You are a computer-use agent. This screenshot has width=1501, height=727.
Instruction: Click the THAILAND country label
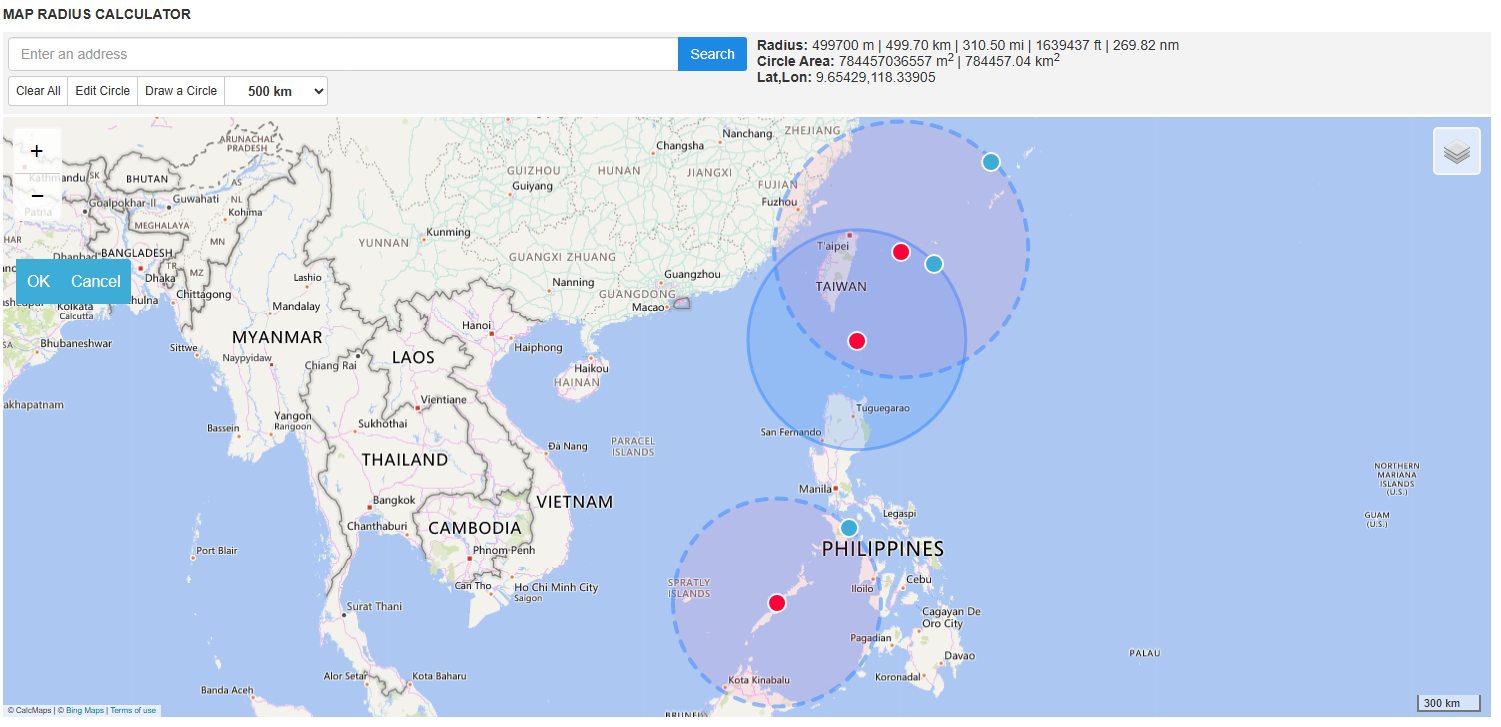tap(405, 460)
